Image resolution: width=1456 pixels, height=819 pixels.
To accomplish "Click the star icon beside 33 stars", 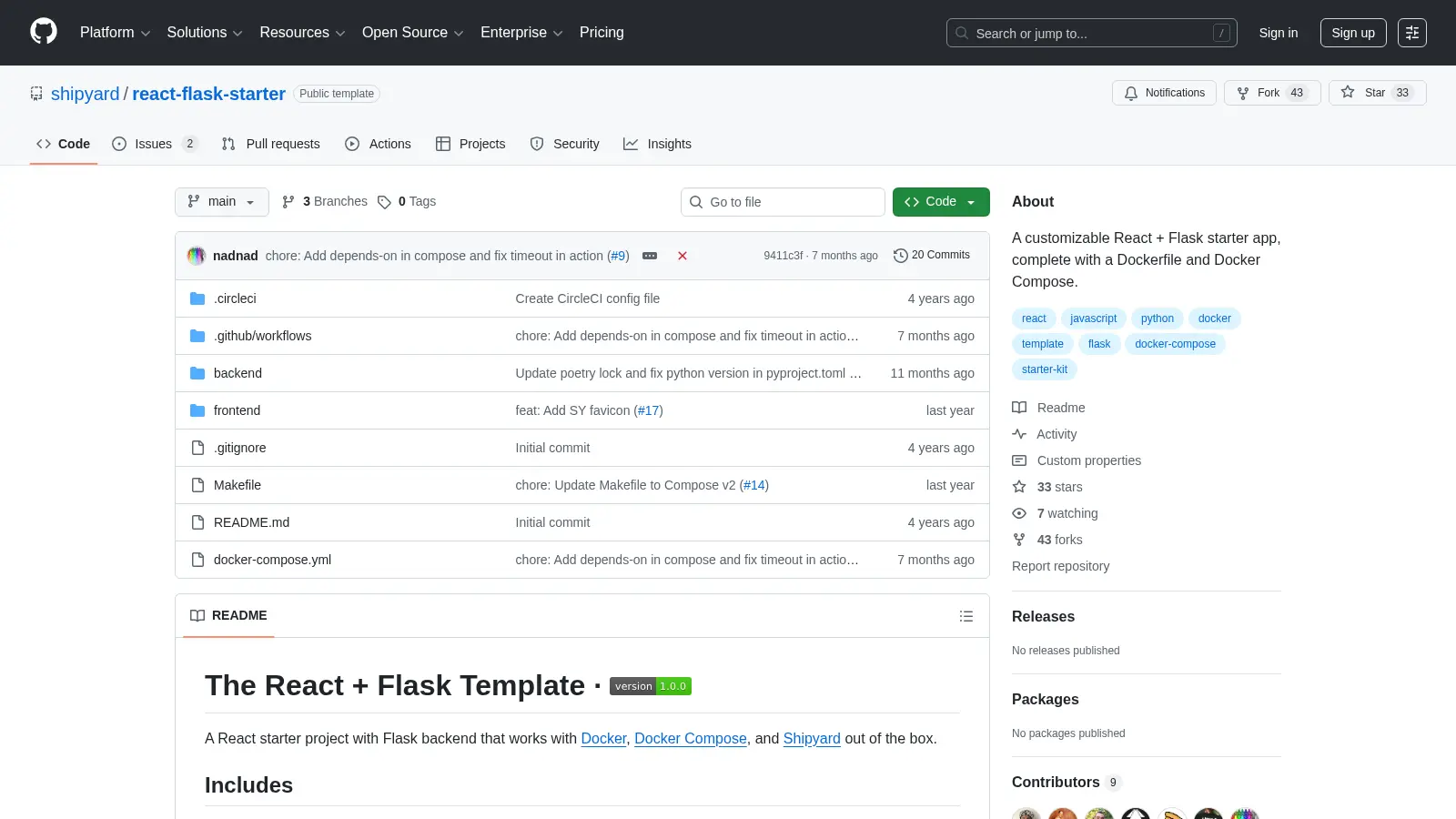I will [x=1019, y=487].
